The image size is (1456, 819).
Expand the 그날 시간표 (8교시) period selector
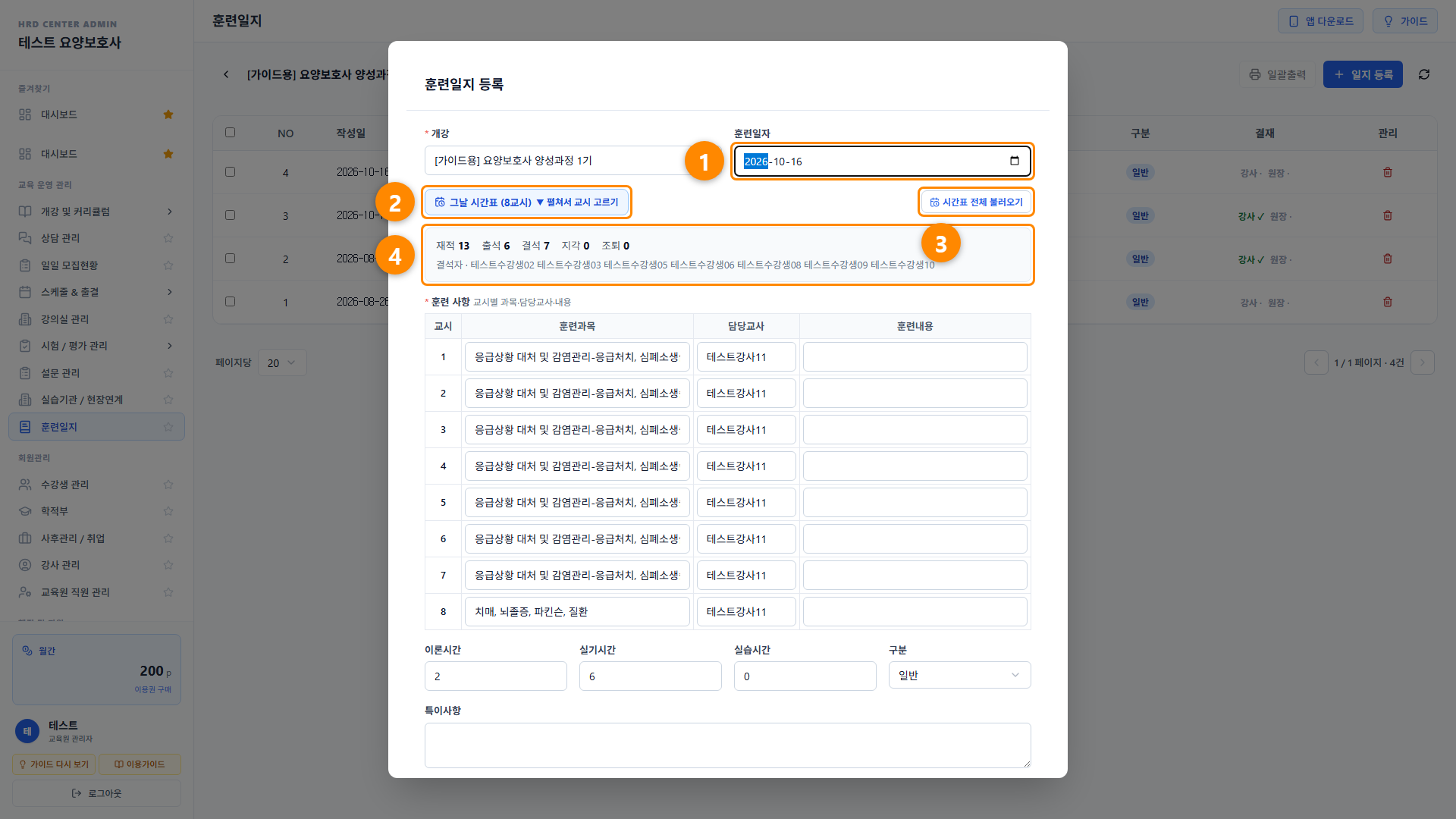526,202
